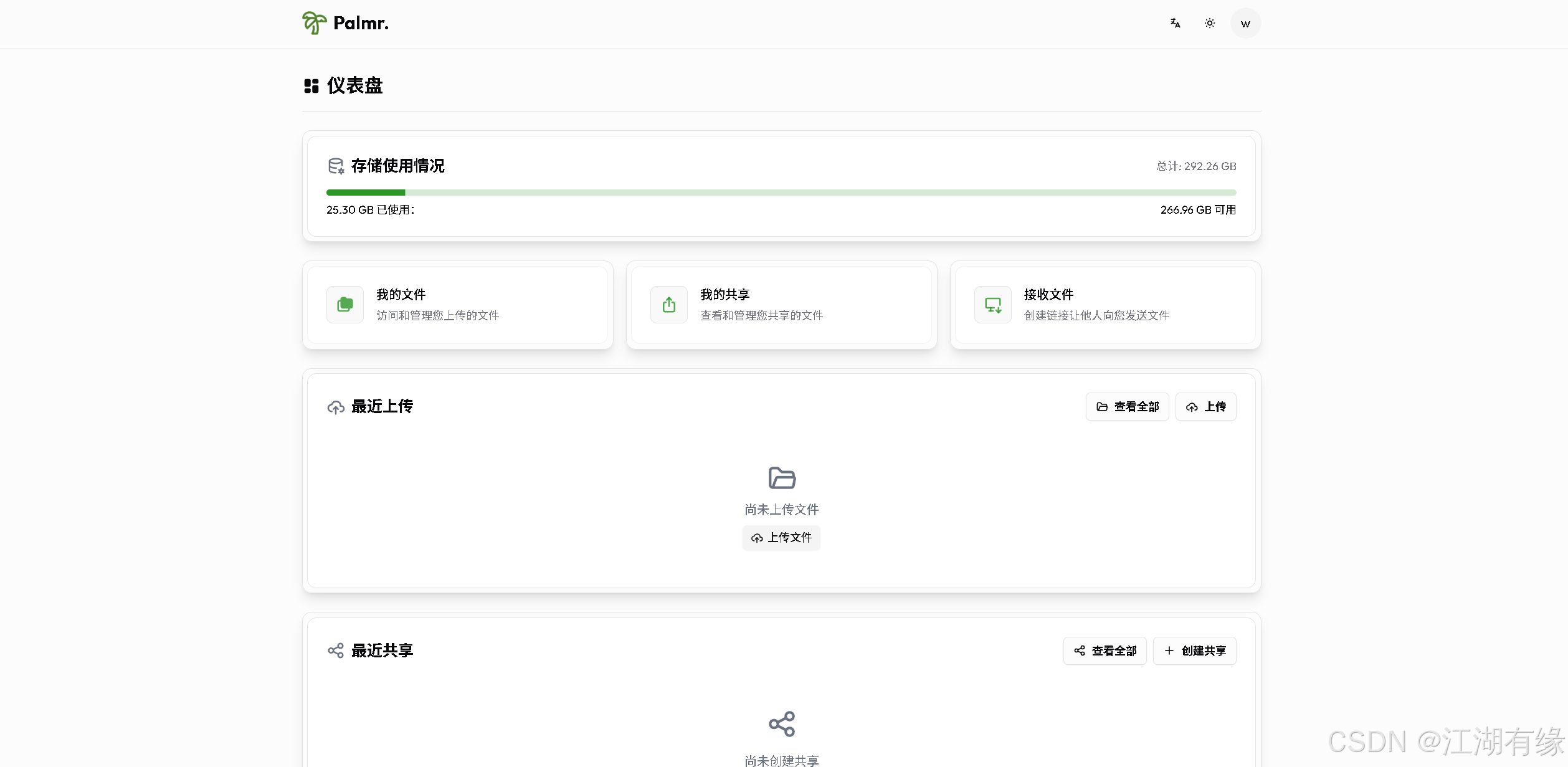Click the receive files monitor icon on 接收文件 card
1568x767 pixels.
(992, 305)
